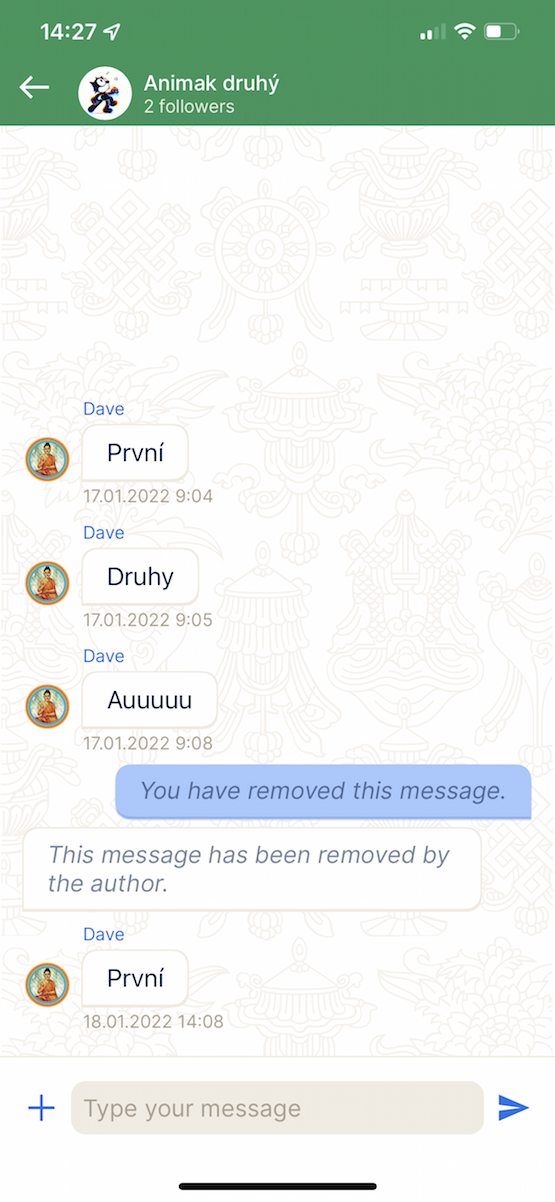Screen dimensions: 555x1202
Task: Tap the plus attachment icon
Action: click(x=41, y=1107)
